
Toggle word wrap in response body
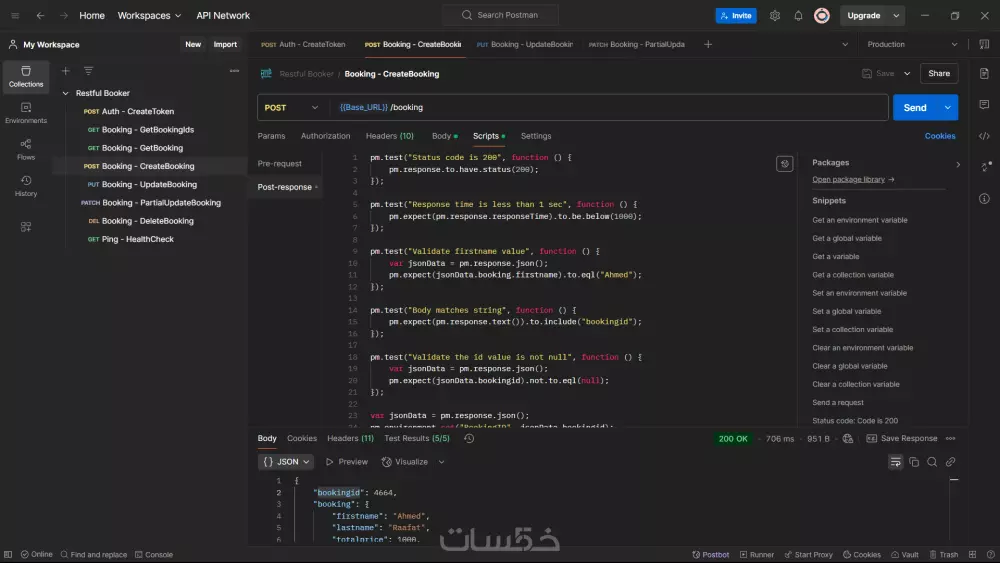coord(895,462)
